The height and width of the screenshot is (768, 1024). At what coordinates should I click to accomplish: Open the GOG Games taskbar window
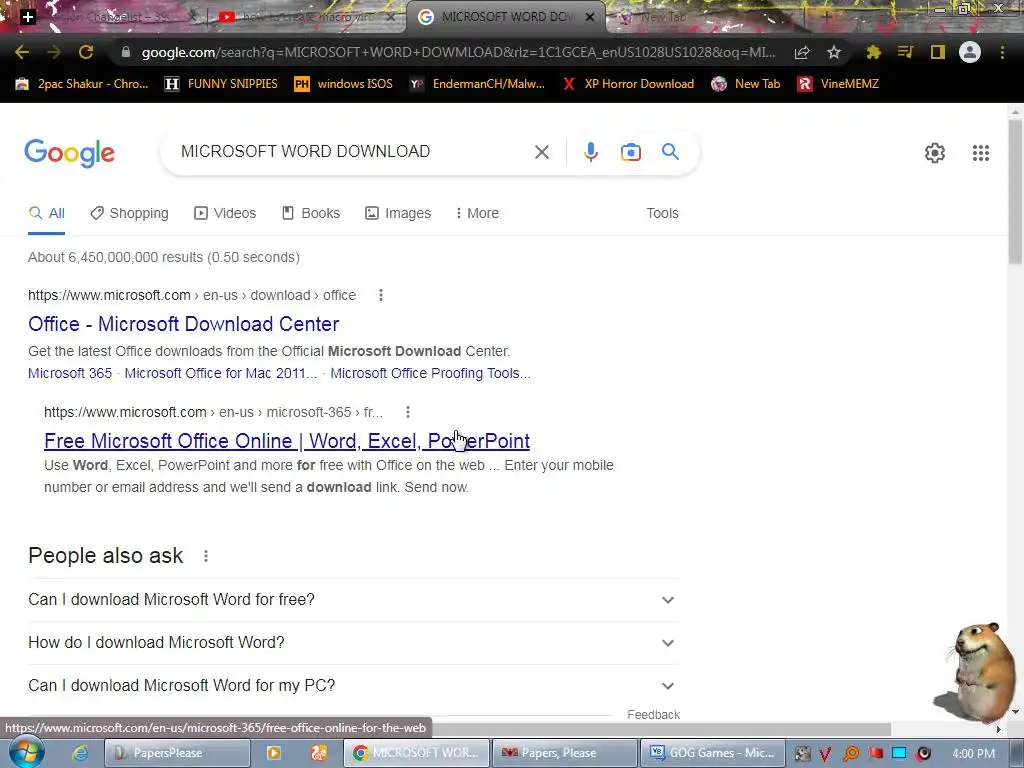pos(712,753)
